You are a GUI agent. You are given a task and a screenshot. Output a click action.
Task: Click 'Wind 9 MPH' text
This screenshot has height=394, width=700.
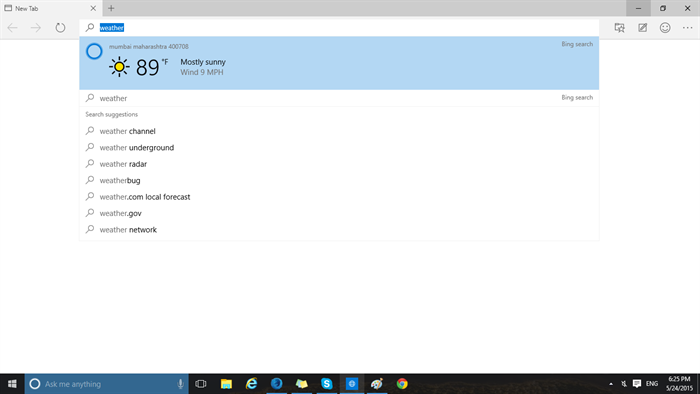tap(202, 72)
